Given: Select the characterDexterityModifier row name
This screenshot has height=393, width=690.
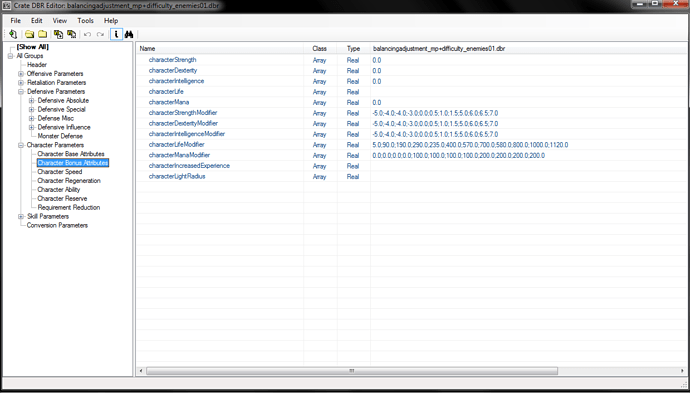Looking at the screenshot, I should pyautogui.click(x=183, y=123).
